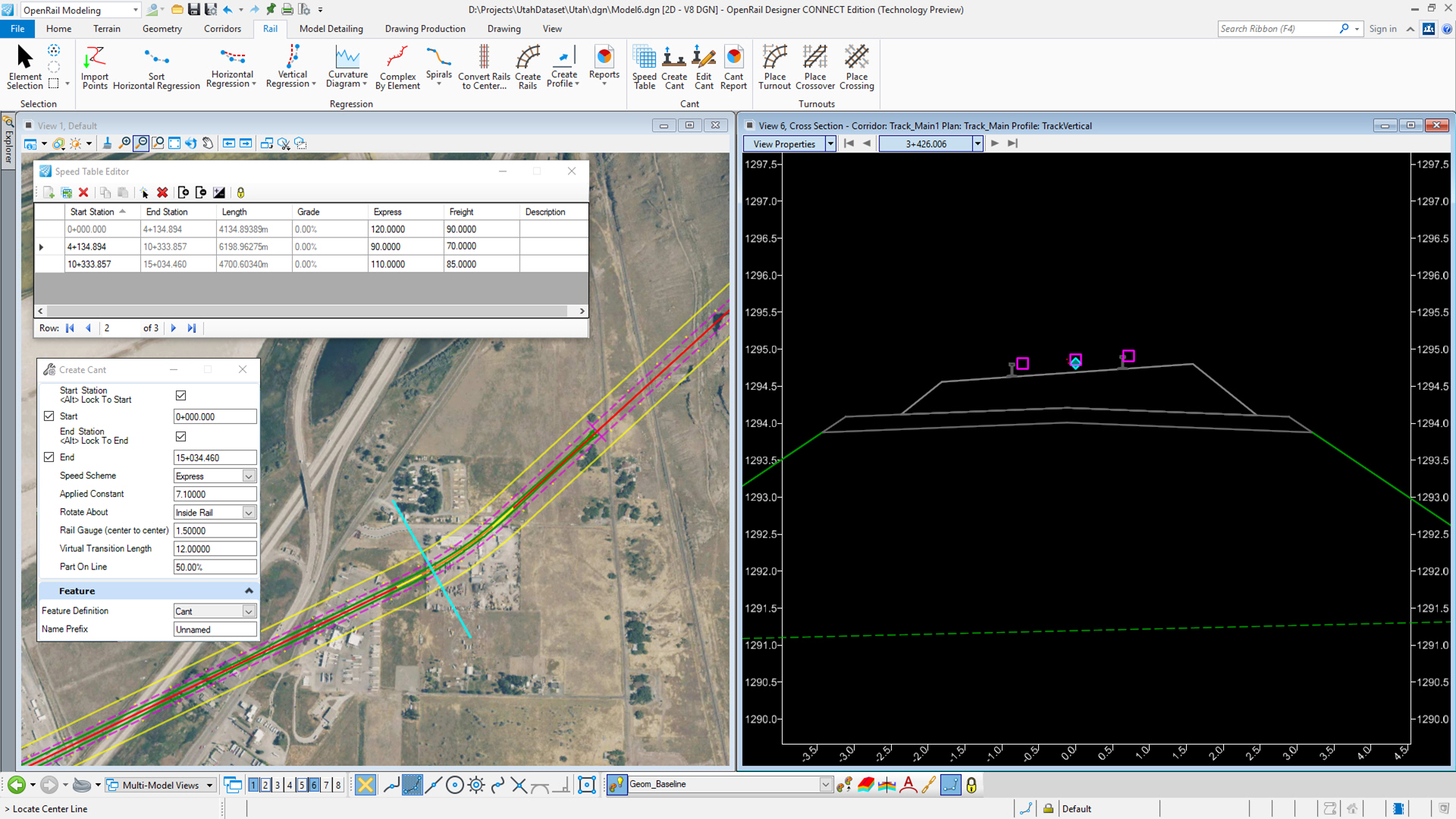Click delete row red X in Speed Table Editor

[83, 193]
